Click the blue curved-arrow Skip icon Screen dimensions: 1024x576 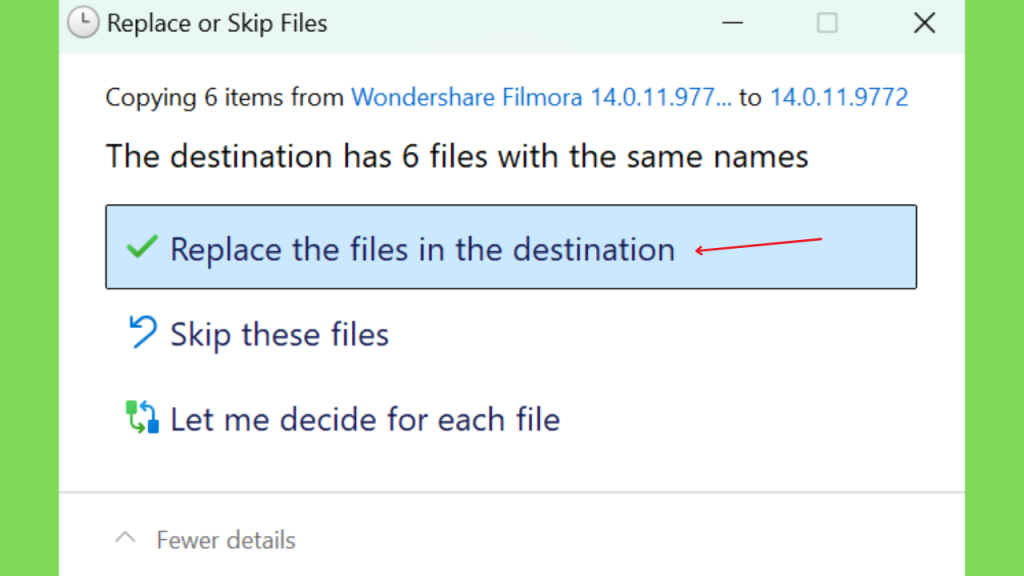[x=142, y=332]
